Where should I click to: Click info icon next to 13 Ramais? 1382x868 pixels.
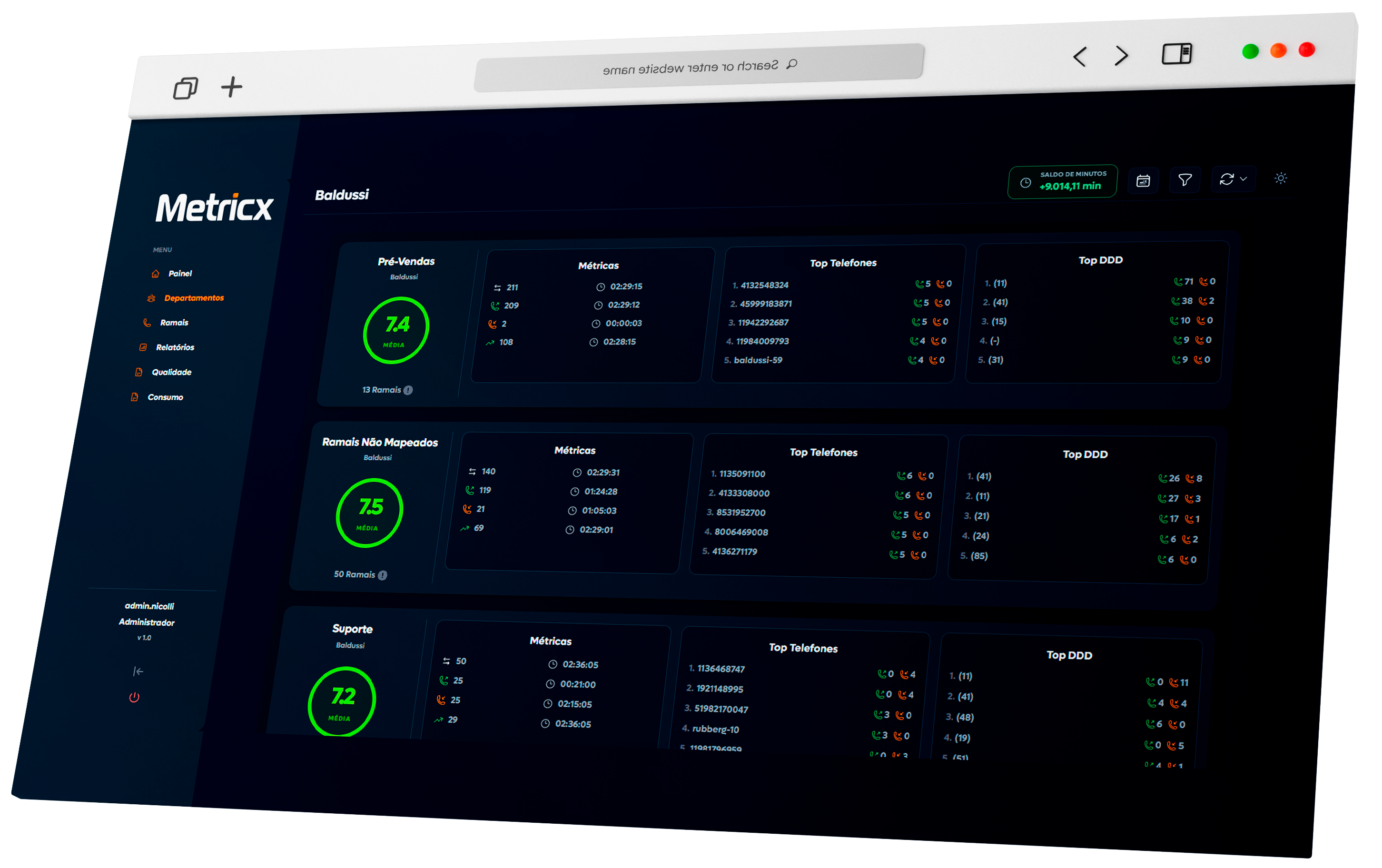click(x=408, y=390)
